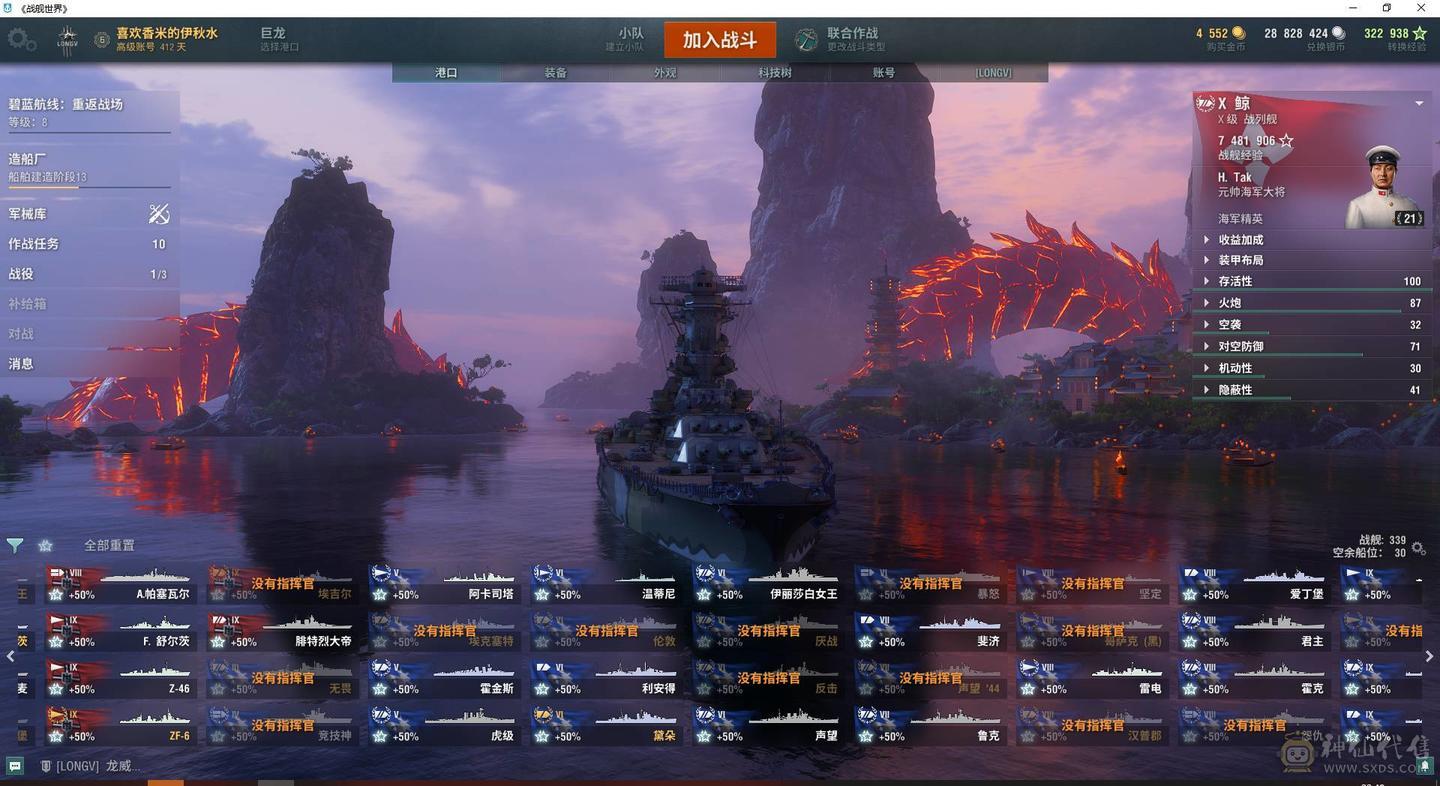This screenshot has height=786, width=1440.
Task: Select the 虎级 ship
Action: pyautogui.click(x=443, y=725)
